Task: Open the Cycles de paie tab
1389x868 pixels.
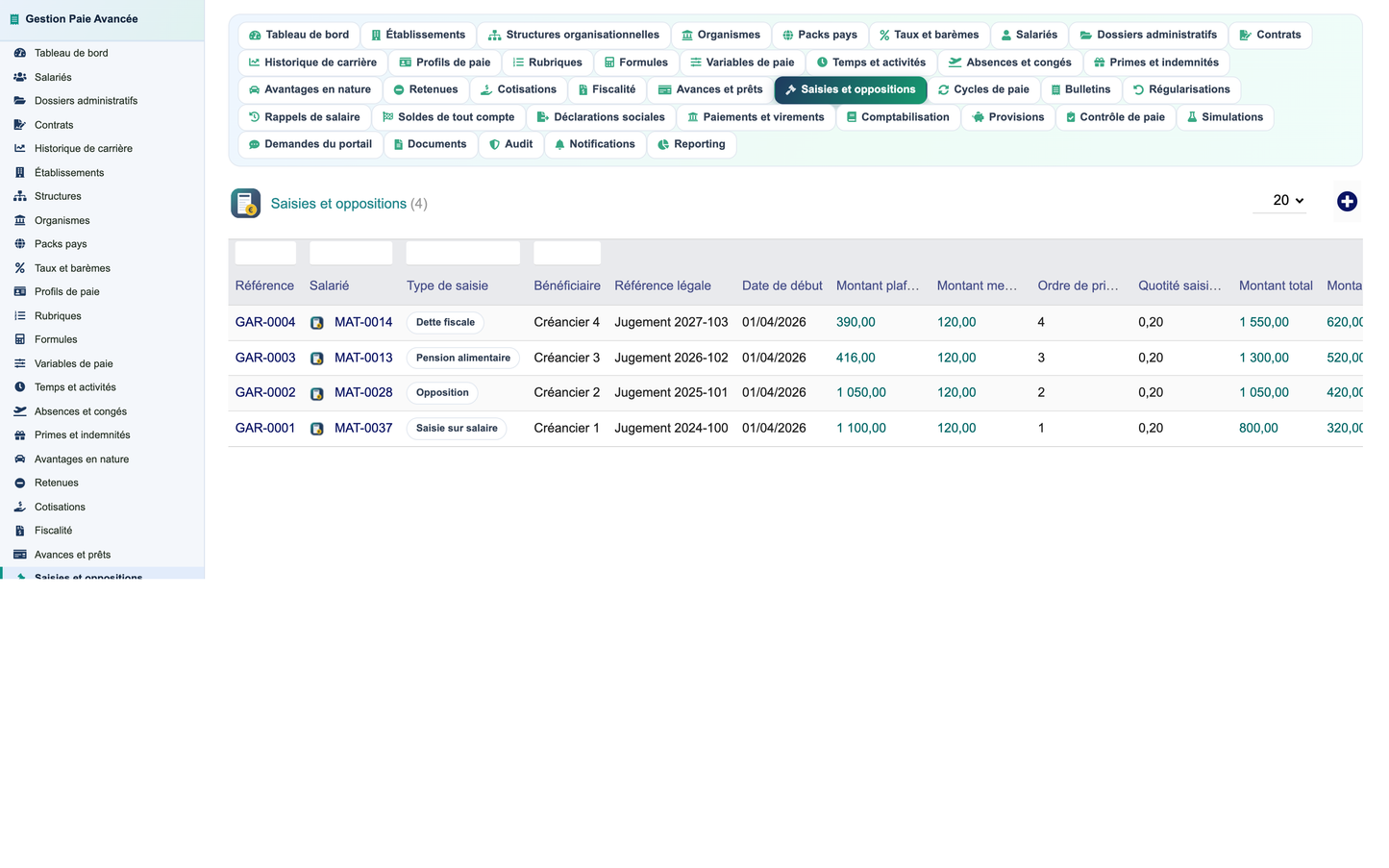Action: point(983,89)
